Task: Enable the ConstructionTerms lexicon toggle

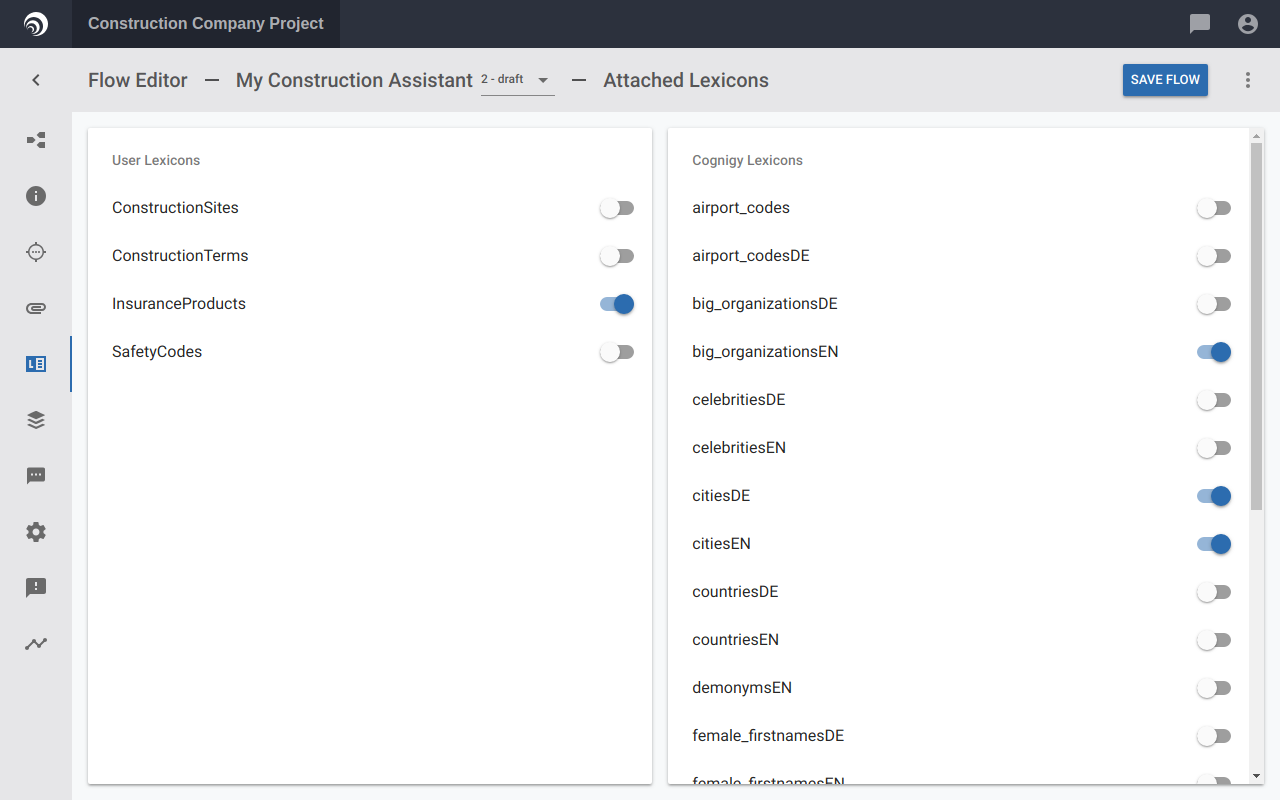Action: pyautogui.click(x=617, y=256)
